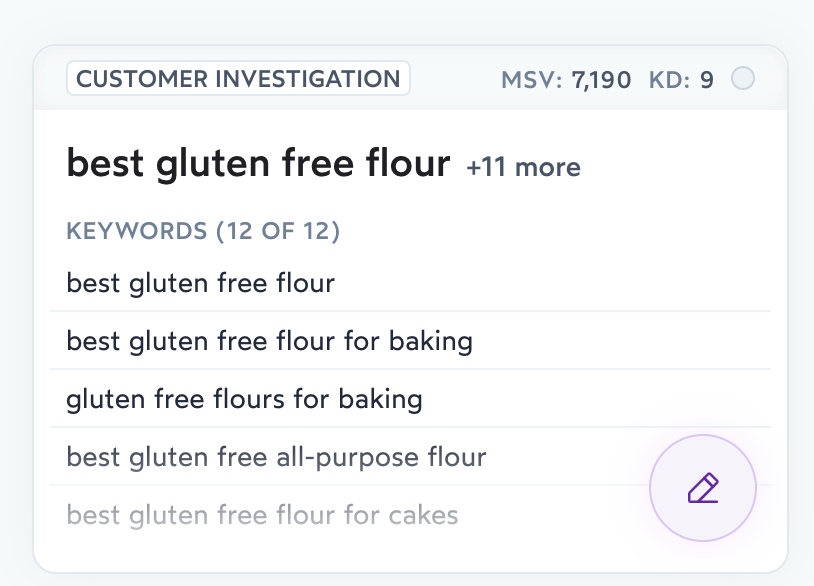
Task: Click the 7,190 search volume value
Action: click(x=601, y=80)
